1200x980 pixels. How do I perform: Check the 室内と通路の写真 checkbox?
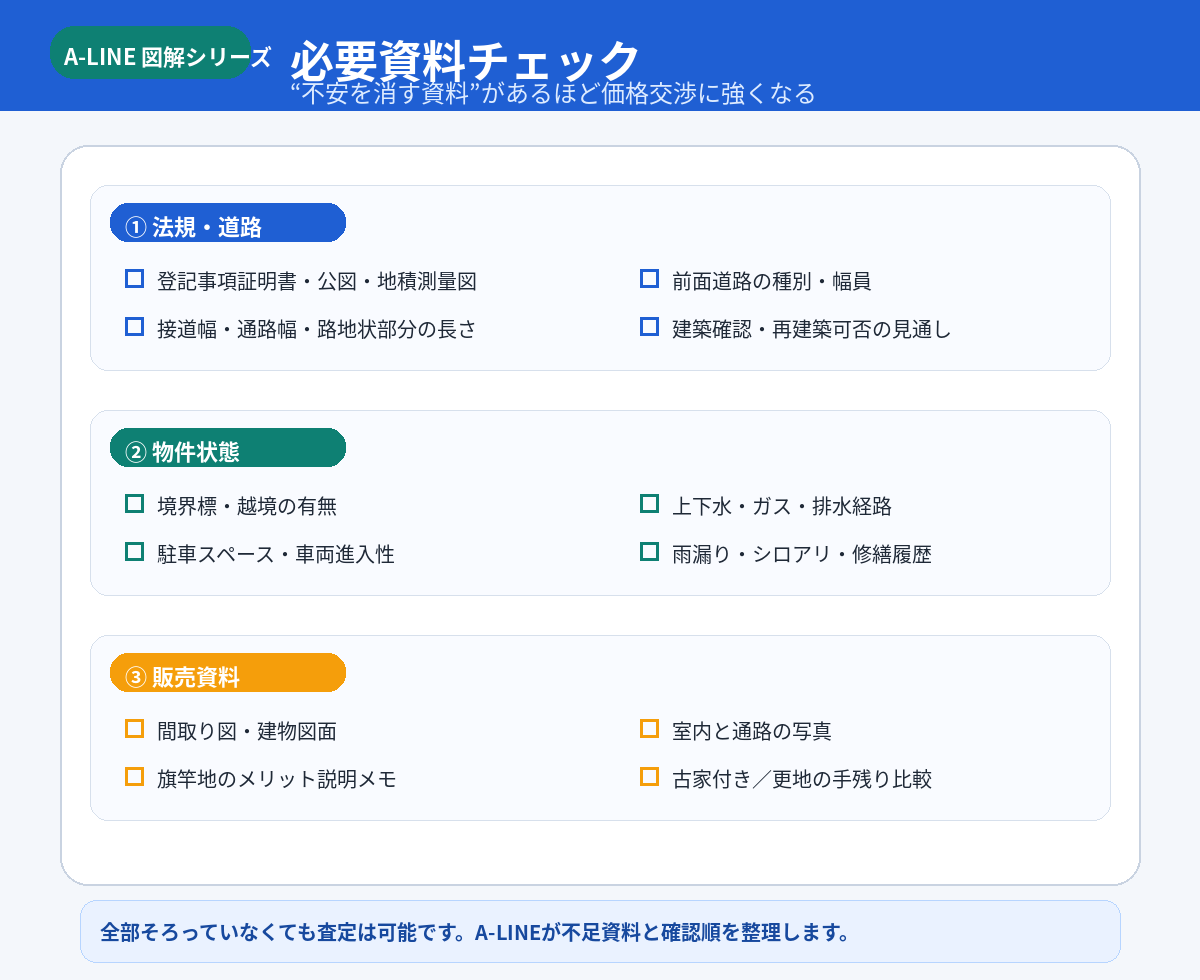pos(649,729)
